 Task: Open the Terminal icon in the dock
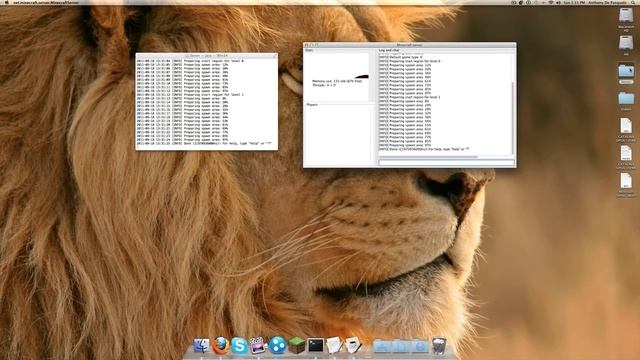click(316, 346)
